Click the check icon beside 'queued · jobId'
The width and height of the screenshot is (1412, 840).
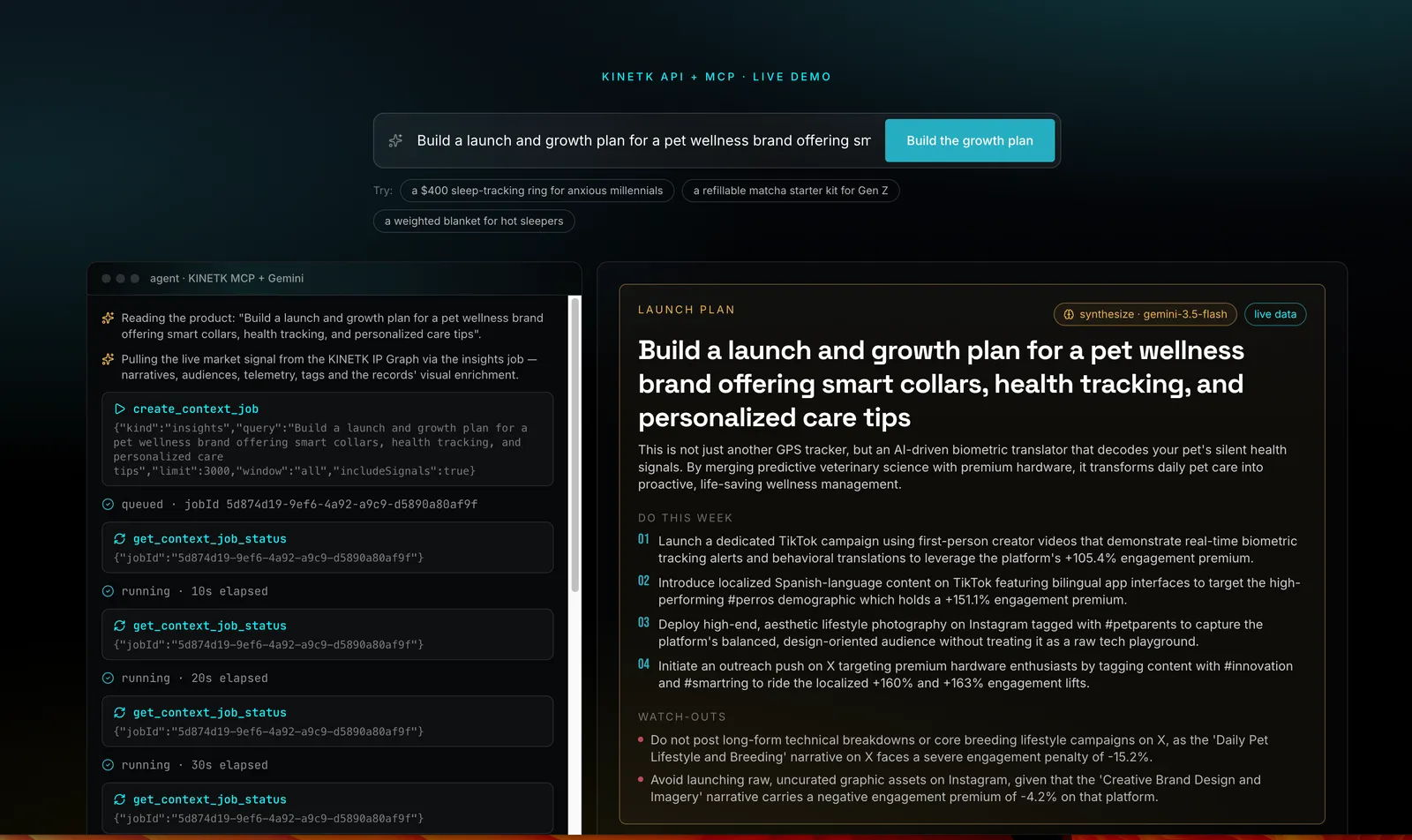[108, 505]
